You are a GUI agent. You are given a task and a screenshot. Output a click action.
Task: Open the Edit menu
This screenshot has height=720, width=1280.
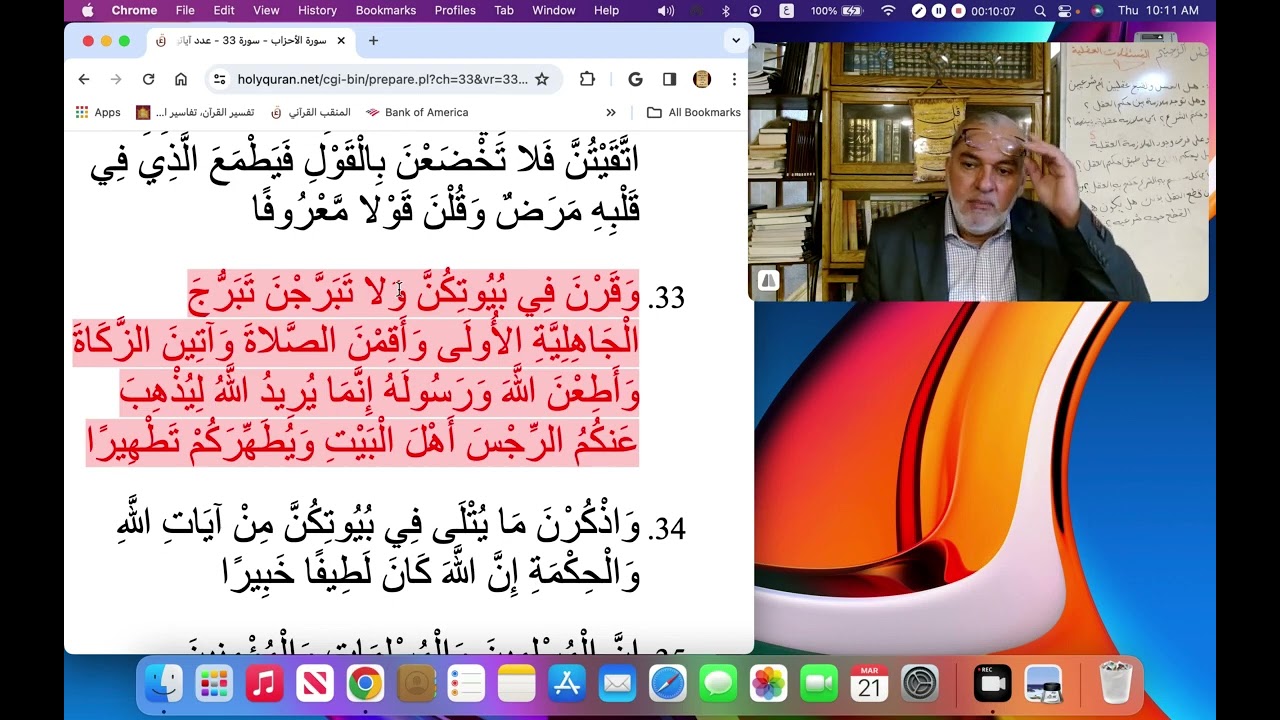[x=224, y=11]
